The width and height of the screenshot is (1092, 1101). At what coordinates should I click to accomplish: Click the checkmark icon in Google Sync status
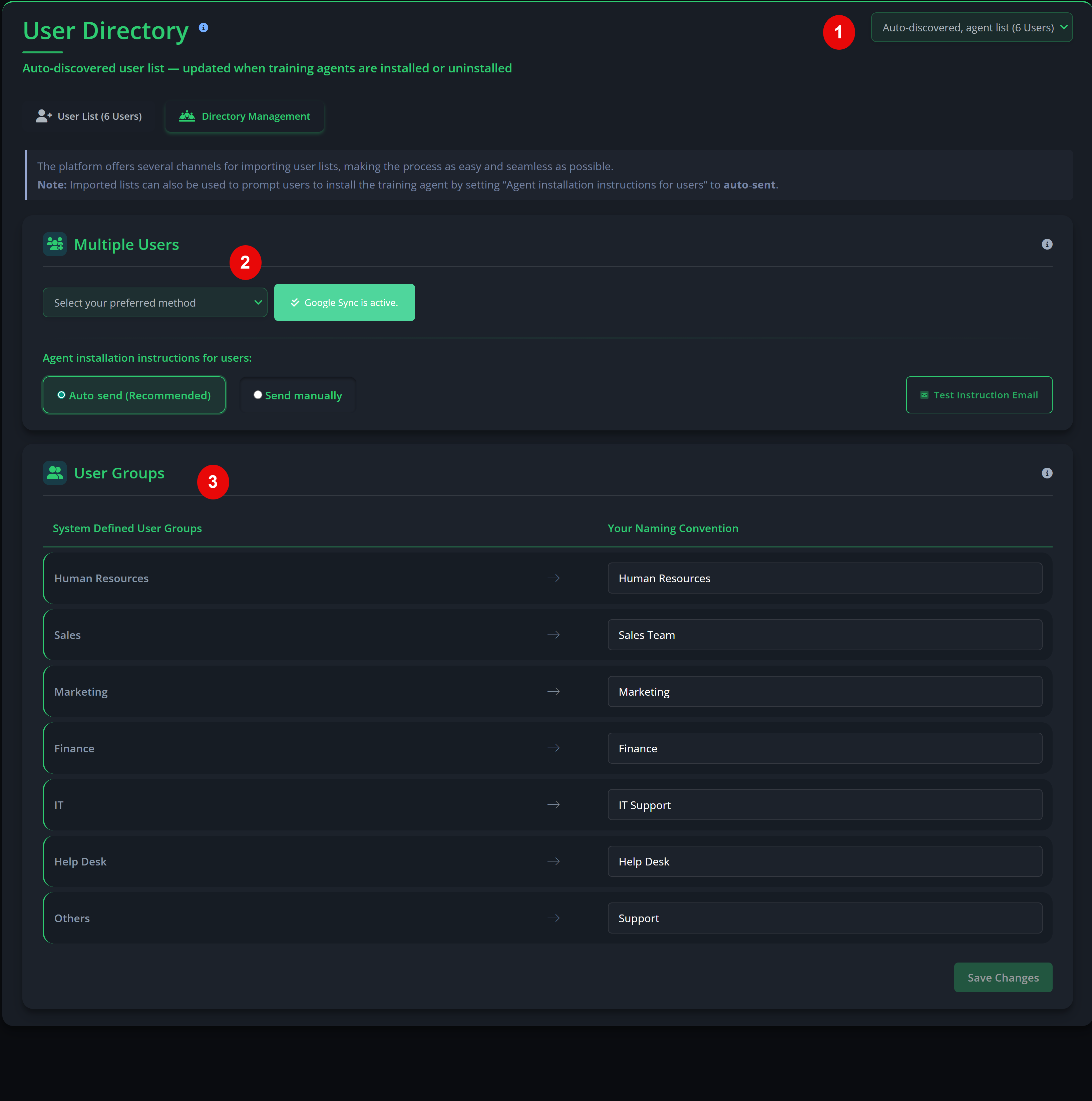[x=295, y=303]
